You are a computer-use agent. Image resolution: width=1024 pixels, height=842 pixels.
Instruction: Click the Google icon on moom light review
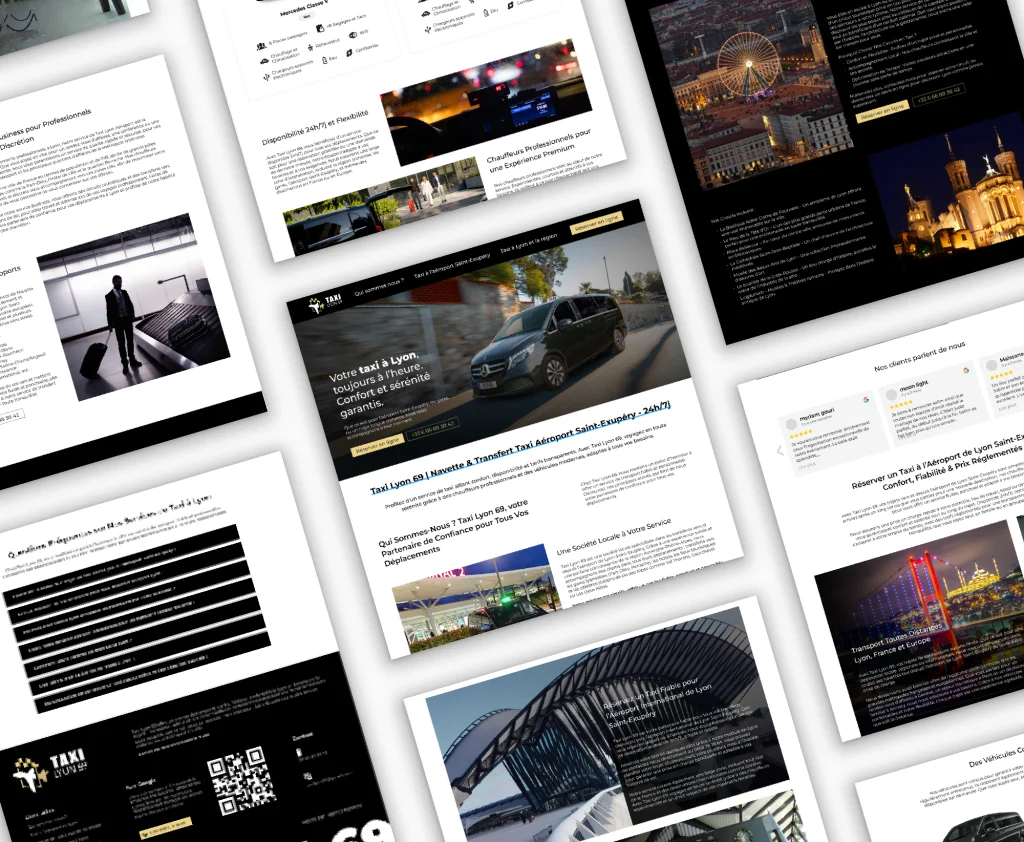967,370
